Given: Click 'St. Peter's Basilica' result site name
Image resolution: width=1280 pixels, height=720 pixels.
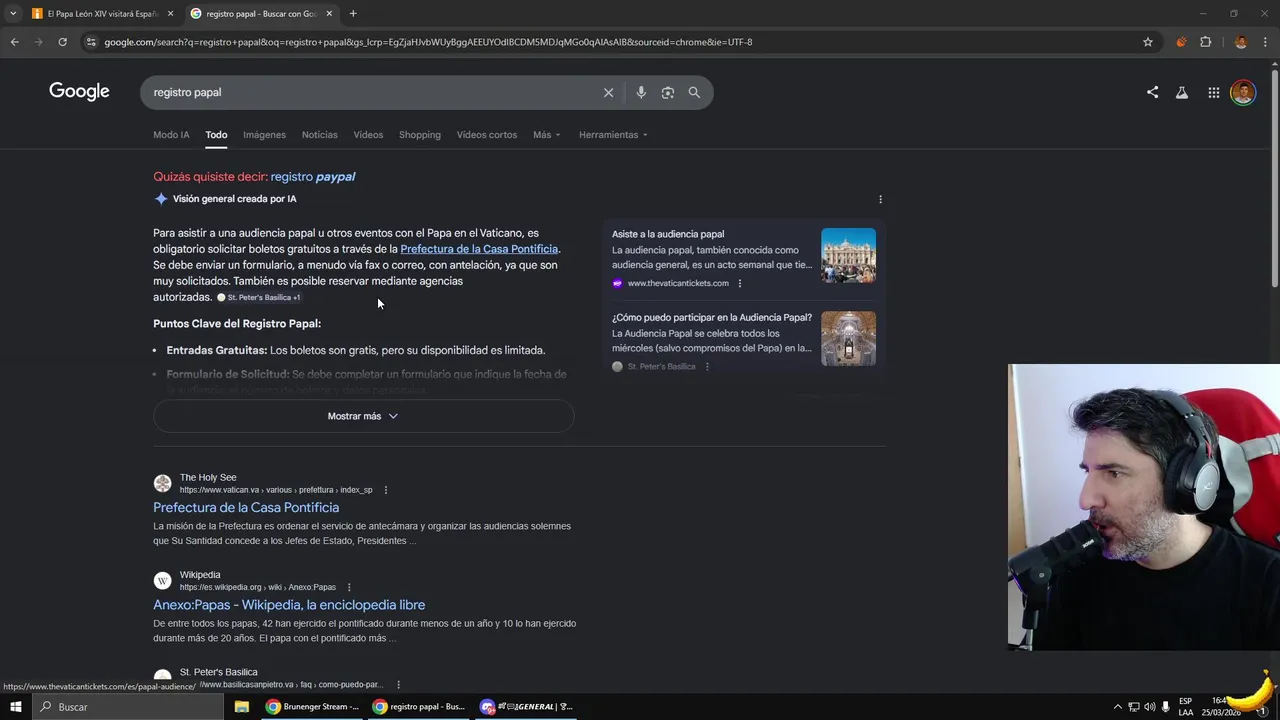Looking at the screenshot, I should click(x=218, y=672).
